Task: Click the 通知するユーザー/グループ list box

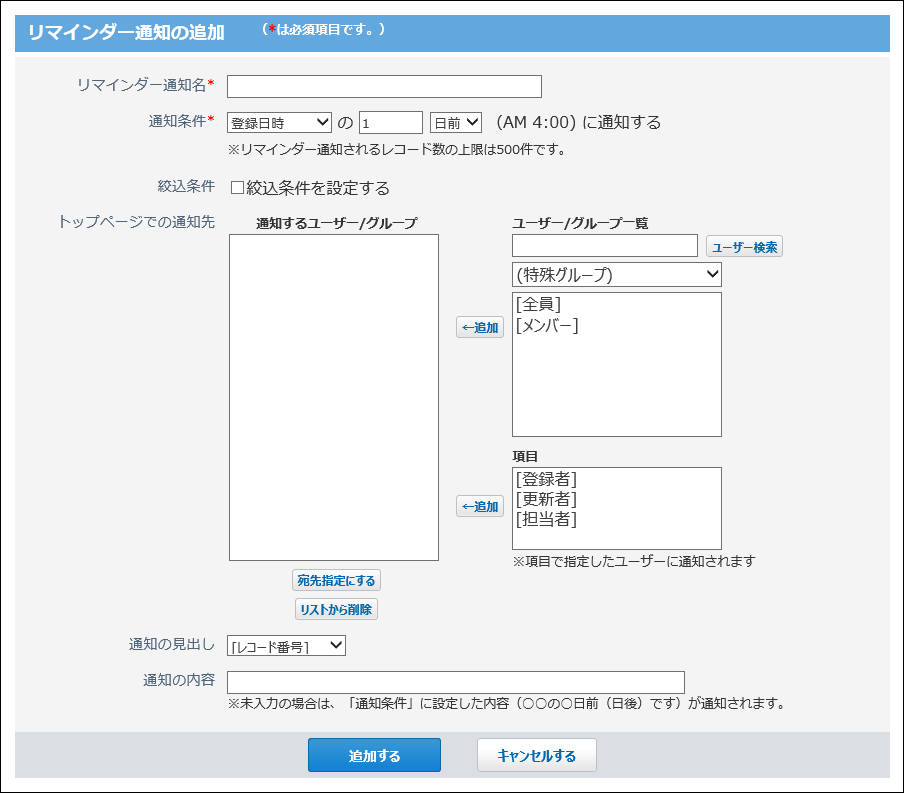Action: [334, 397]
